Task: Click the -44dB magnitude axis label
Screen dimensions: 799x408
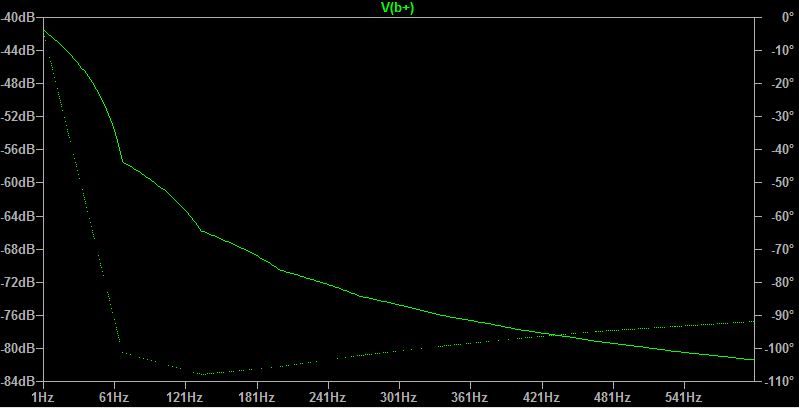Action: pyautogui.click(x=17, y=50)
